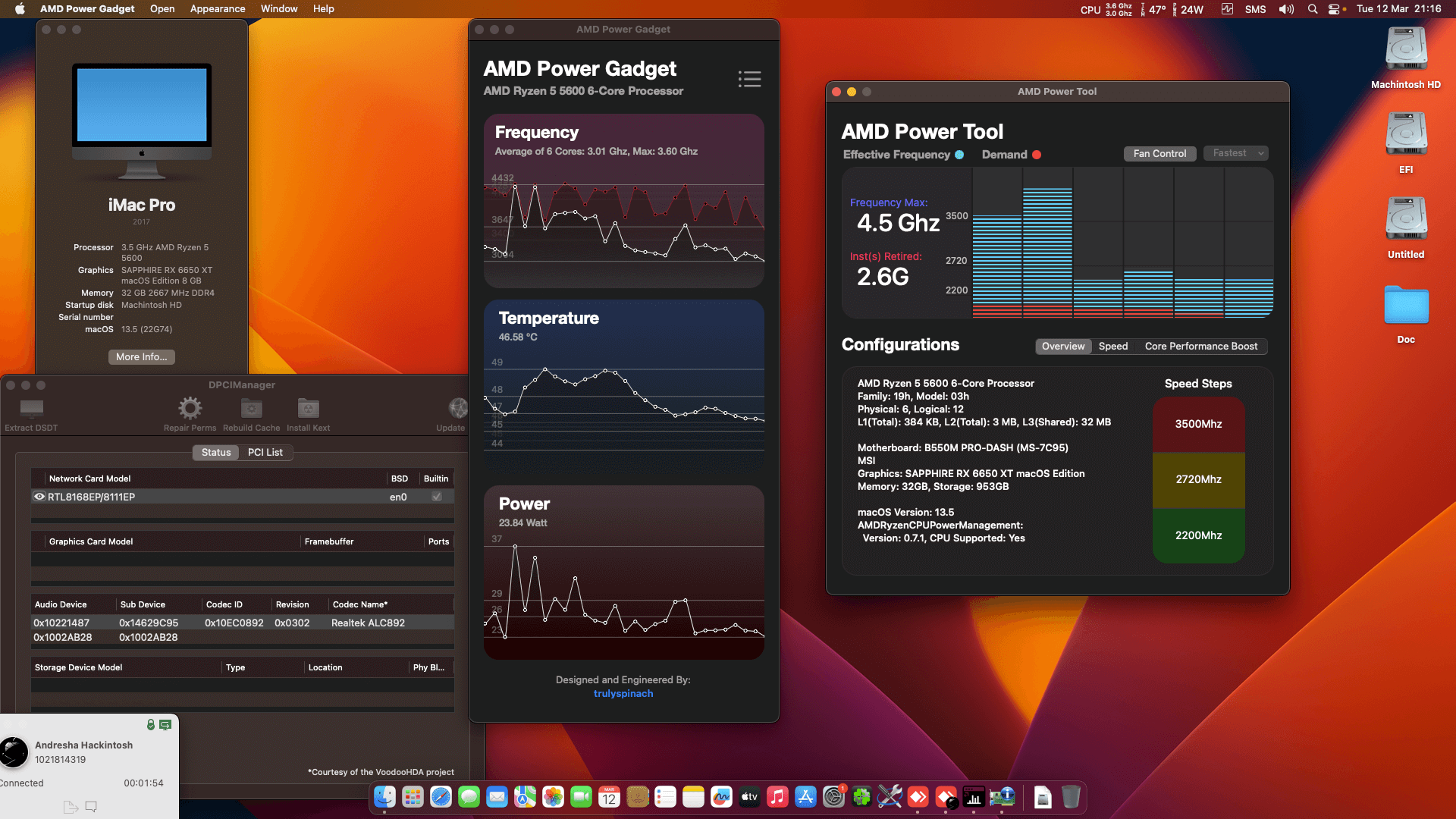
Task: Open the Trash in the Dock
Action: point(1071,797)
